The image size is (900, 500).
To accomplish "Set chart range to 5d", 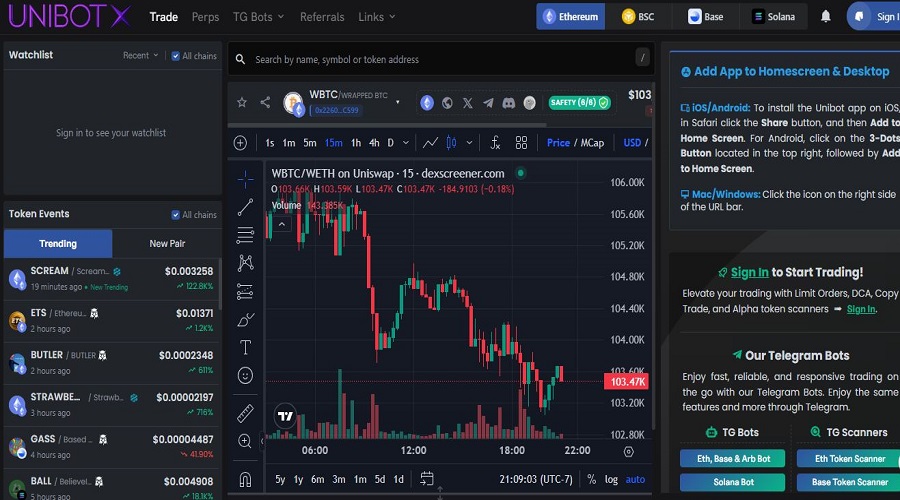I will click(x=380, y=479).
